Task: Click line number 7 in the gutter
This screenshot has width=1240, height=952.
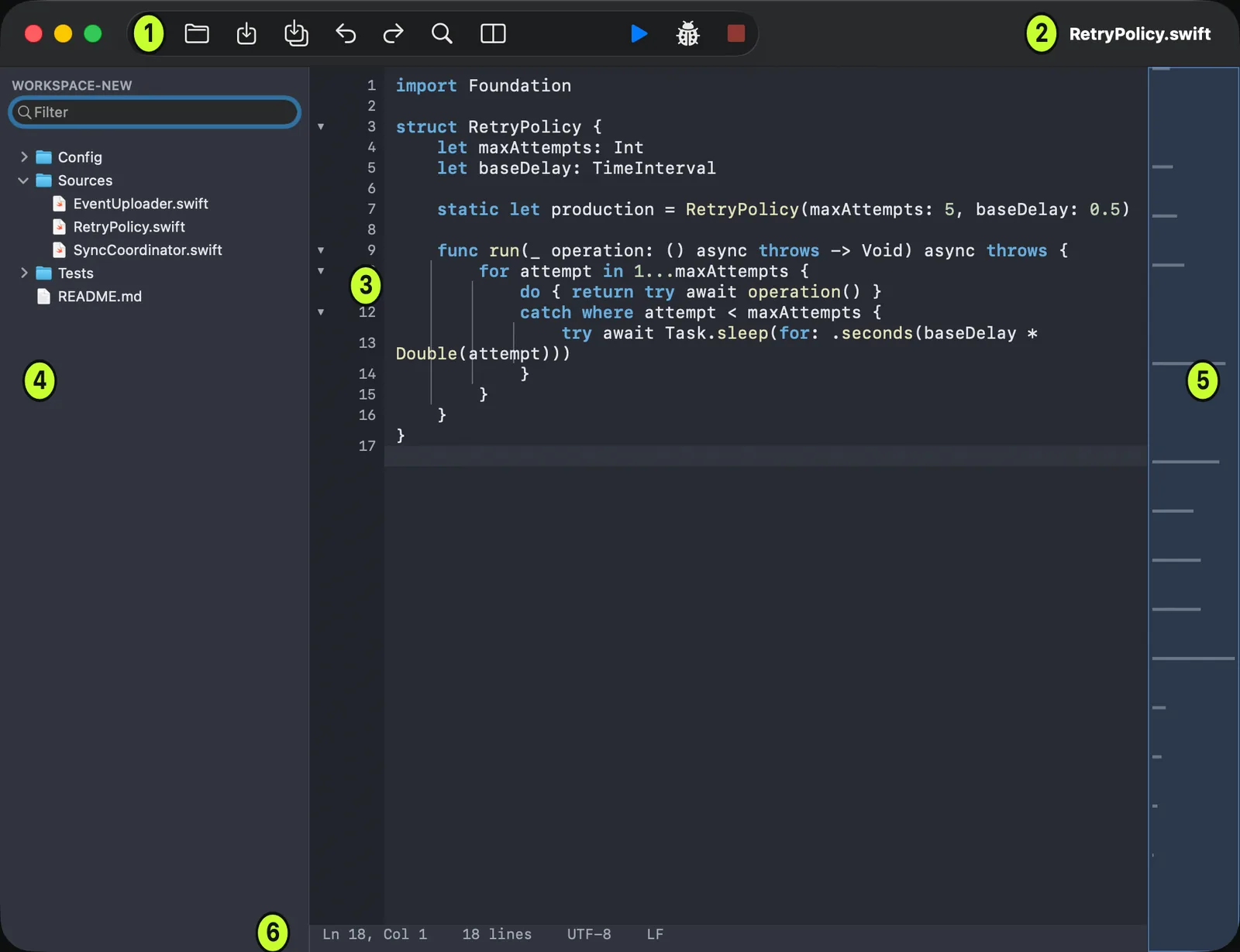Action: [x=371, y=209]
